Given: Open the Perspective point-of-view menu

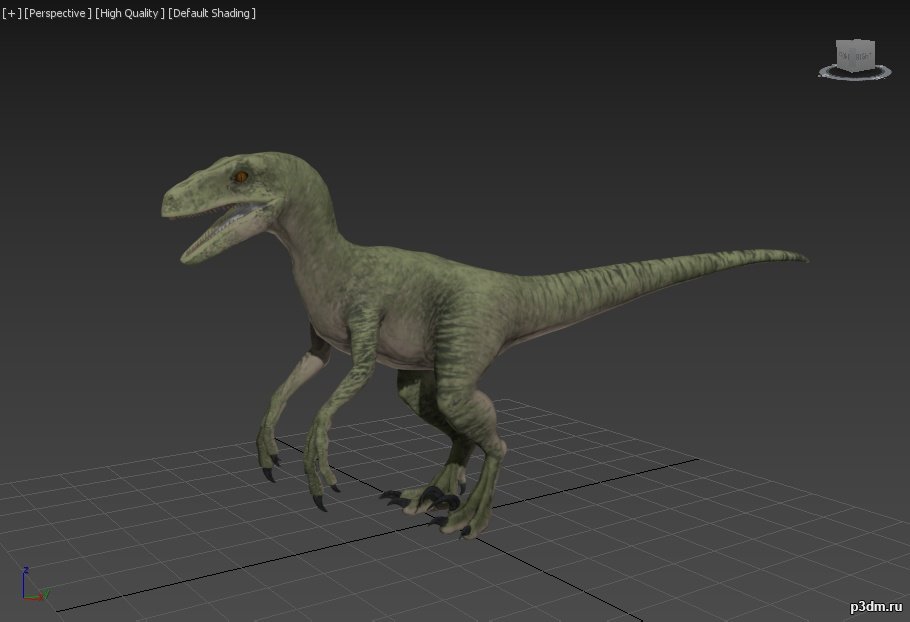Looking at the screenshot, I should pos(57,13).
